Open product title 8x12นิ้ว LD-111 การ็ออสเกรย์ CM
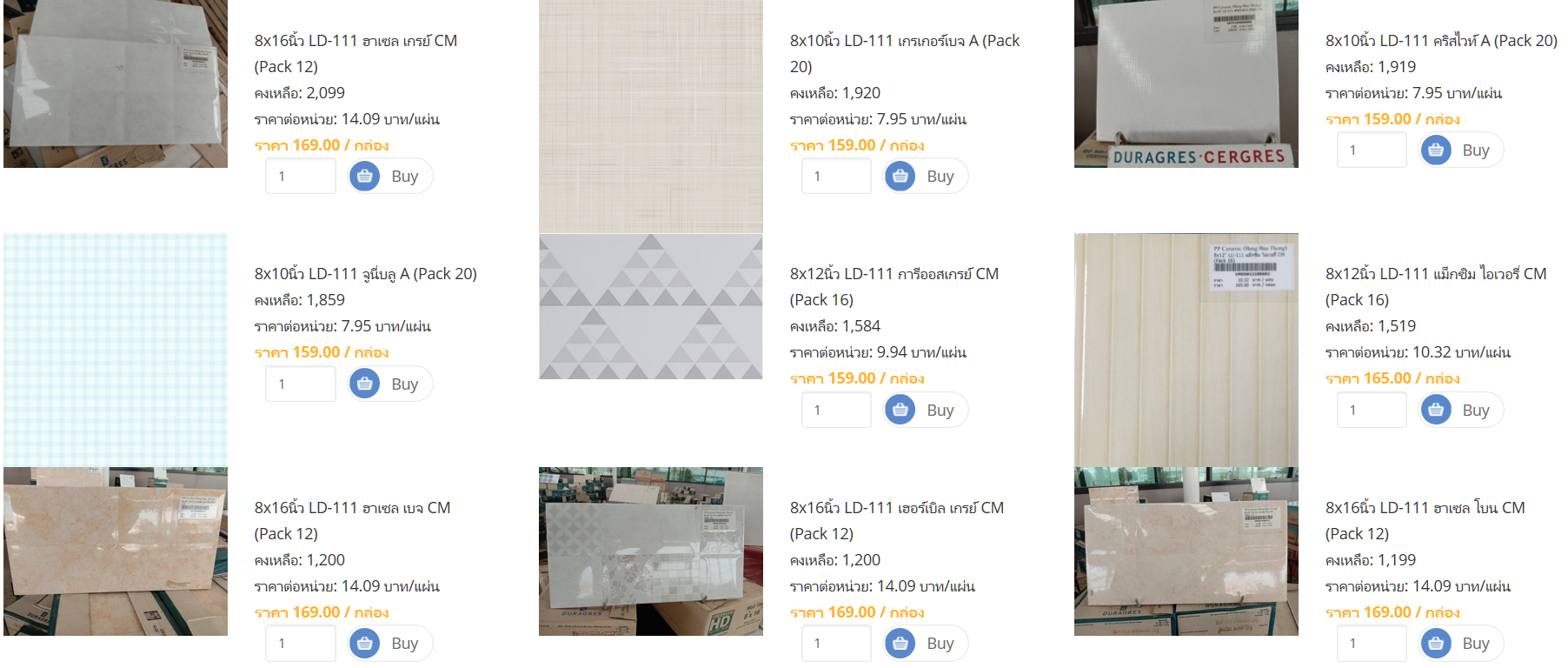 click(x=894, y=286)
